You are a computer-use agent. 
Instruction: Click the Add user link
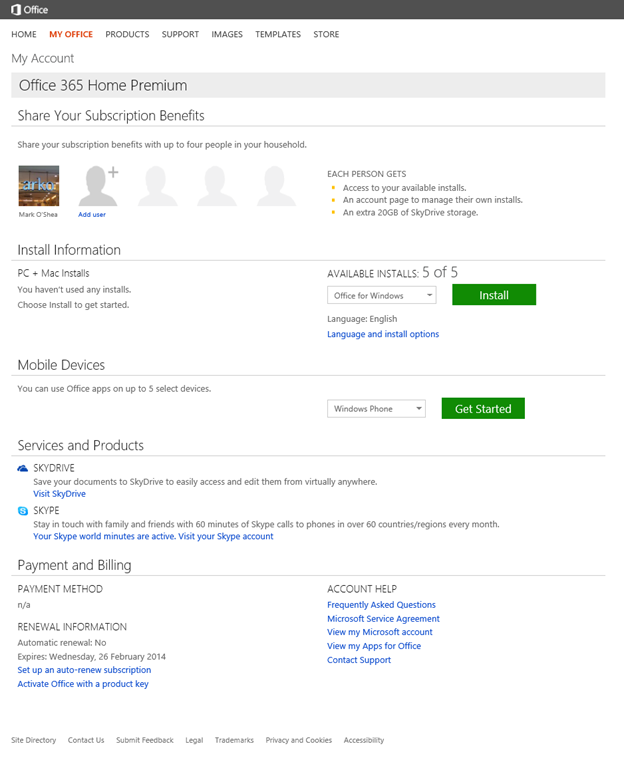coord(92,215)
